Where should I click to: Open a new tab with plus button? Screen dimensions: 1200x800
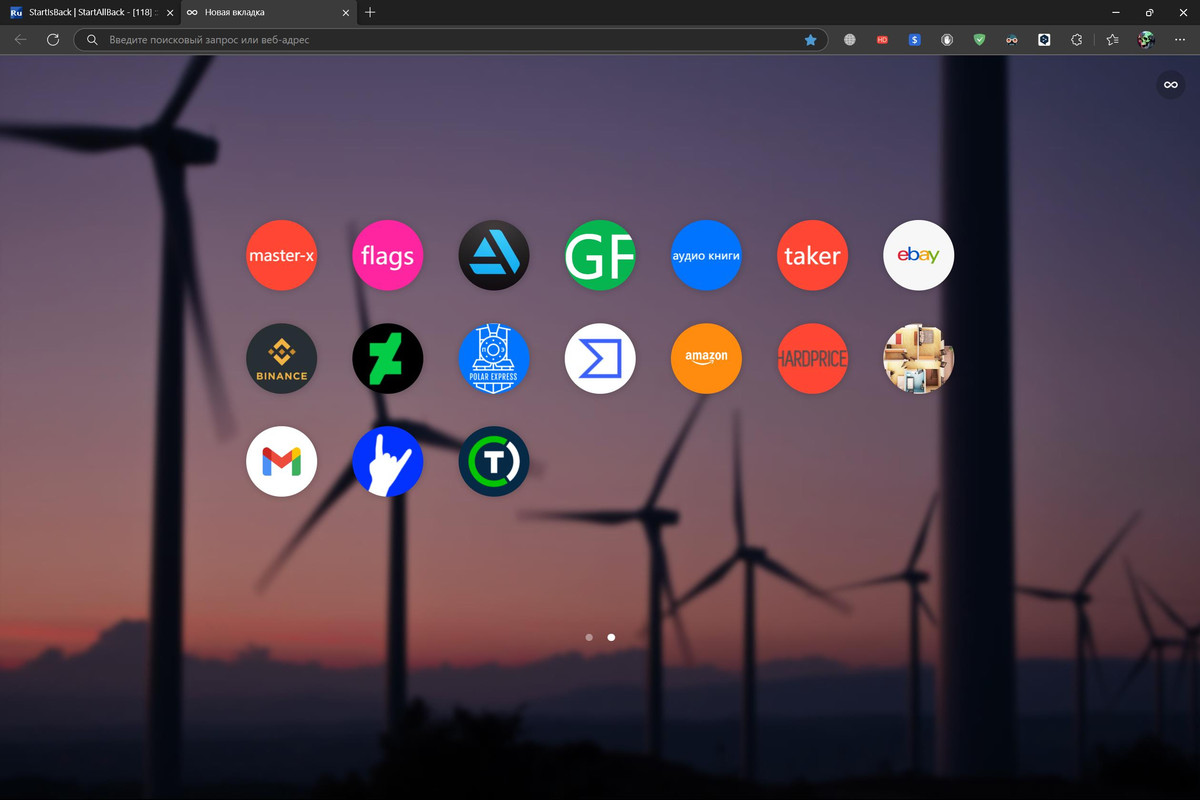[x=370, y=12]
